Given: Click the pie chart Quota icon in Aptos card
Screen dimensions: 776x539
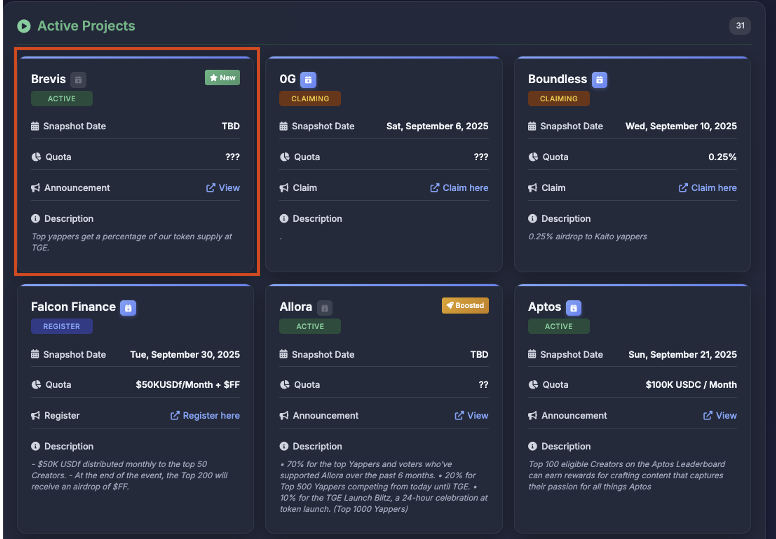Looking at the screenshot, I should click(x=533, y=385).
